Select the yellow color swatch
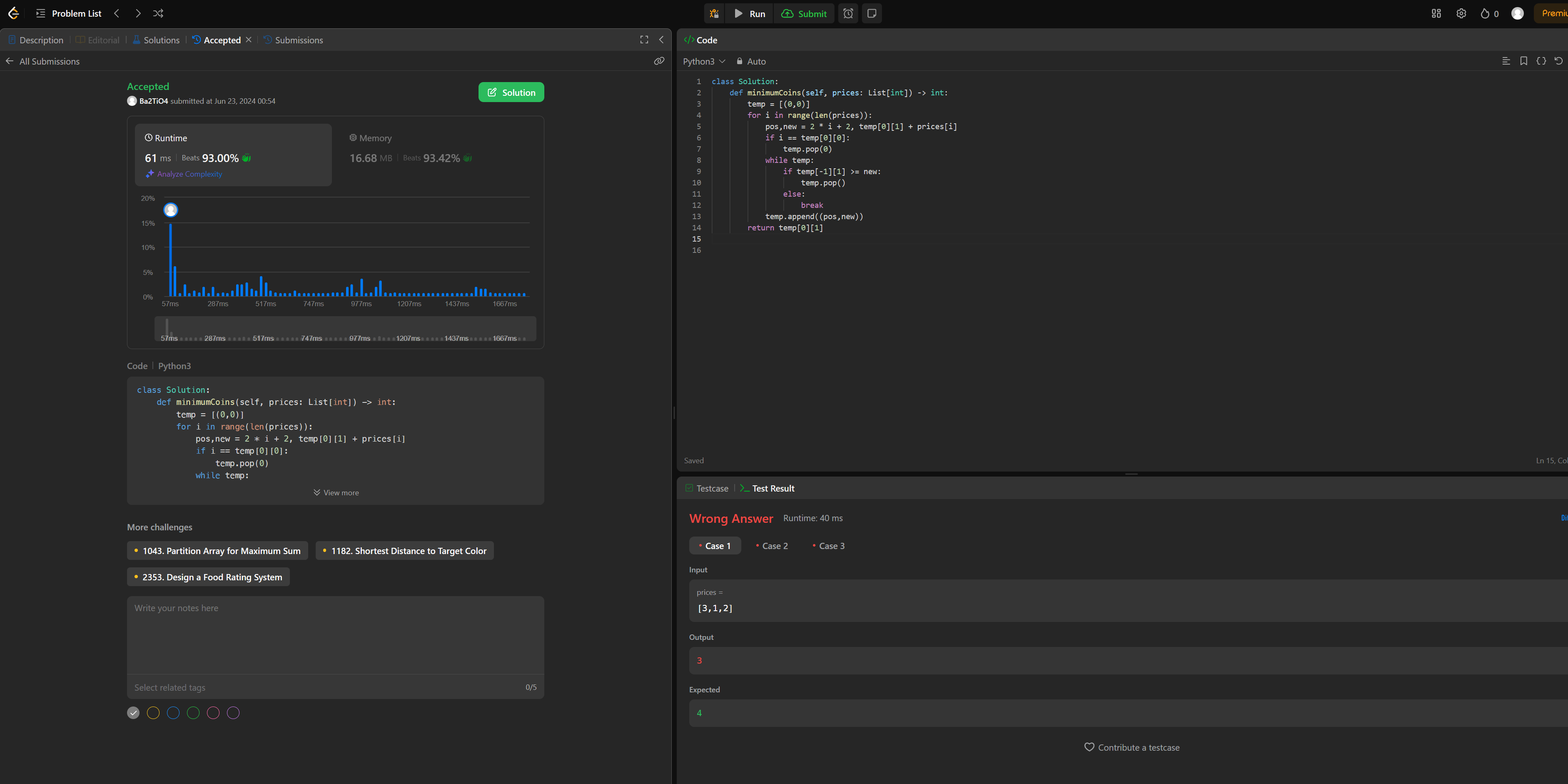Image resolution: width=1568 pixels, height=784 pixels. (153, 713)
